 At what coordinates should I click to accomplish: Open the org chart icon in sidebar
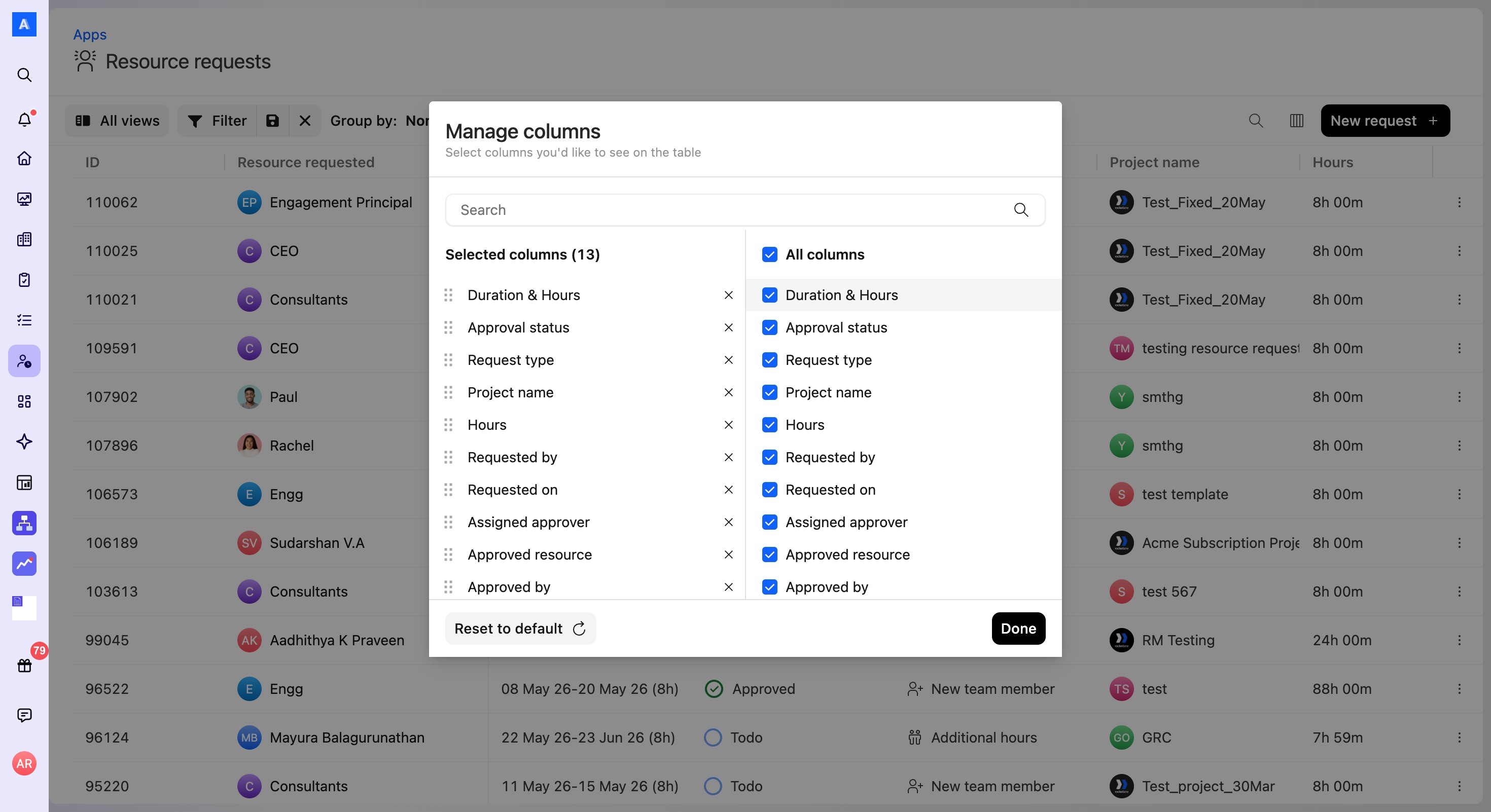point(24,523)
